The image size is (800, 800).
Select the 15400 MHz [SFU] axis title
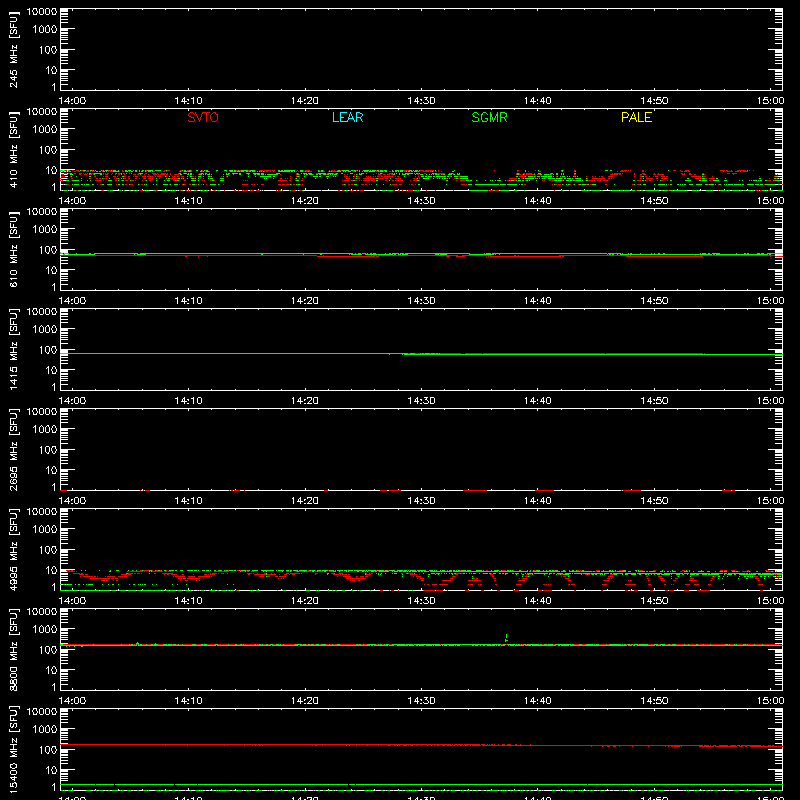point(13,749)
